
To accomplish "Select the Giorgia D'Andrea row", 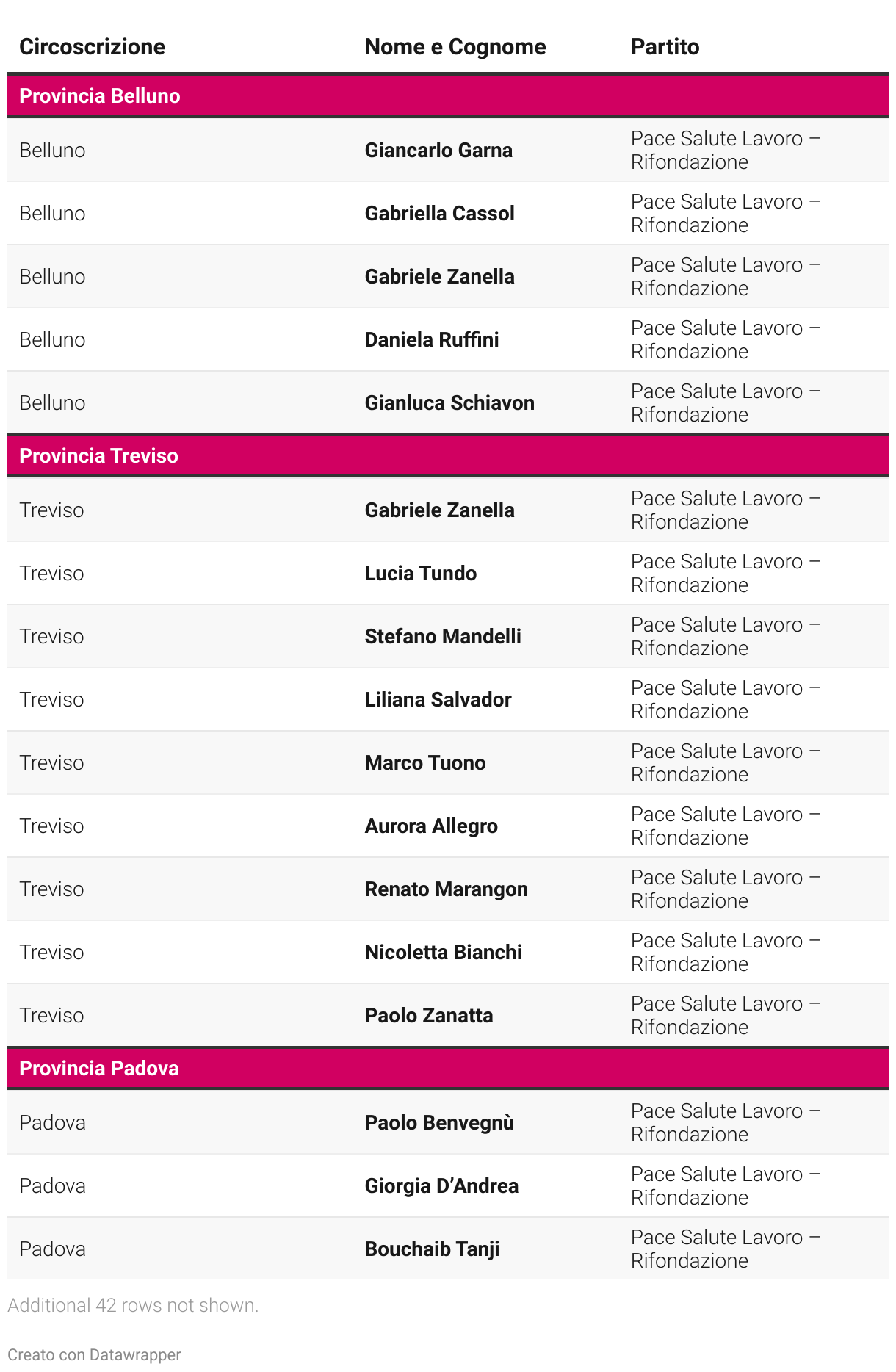I will pyautogui.click(x=441, y=1186).
